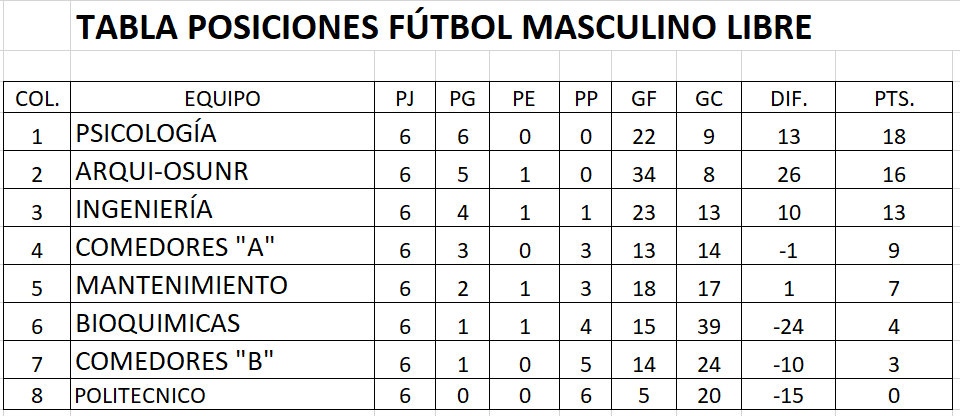This screenshot has height=416, width=960.
Task: Click the EQUIPO column header cell
Action: tap(222, 98)
